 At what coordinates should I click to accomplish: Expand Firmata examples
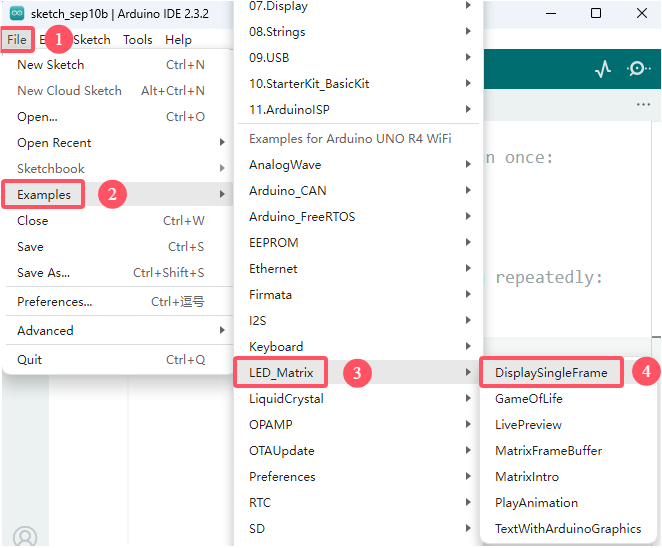pos(359,295)
